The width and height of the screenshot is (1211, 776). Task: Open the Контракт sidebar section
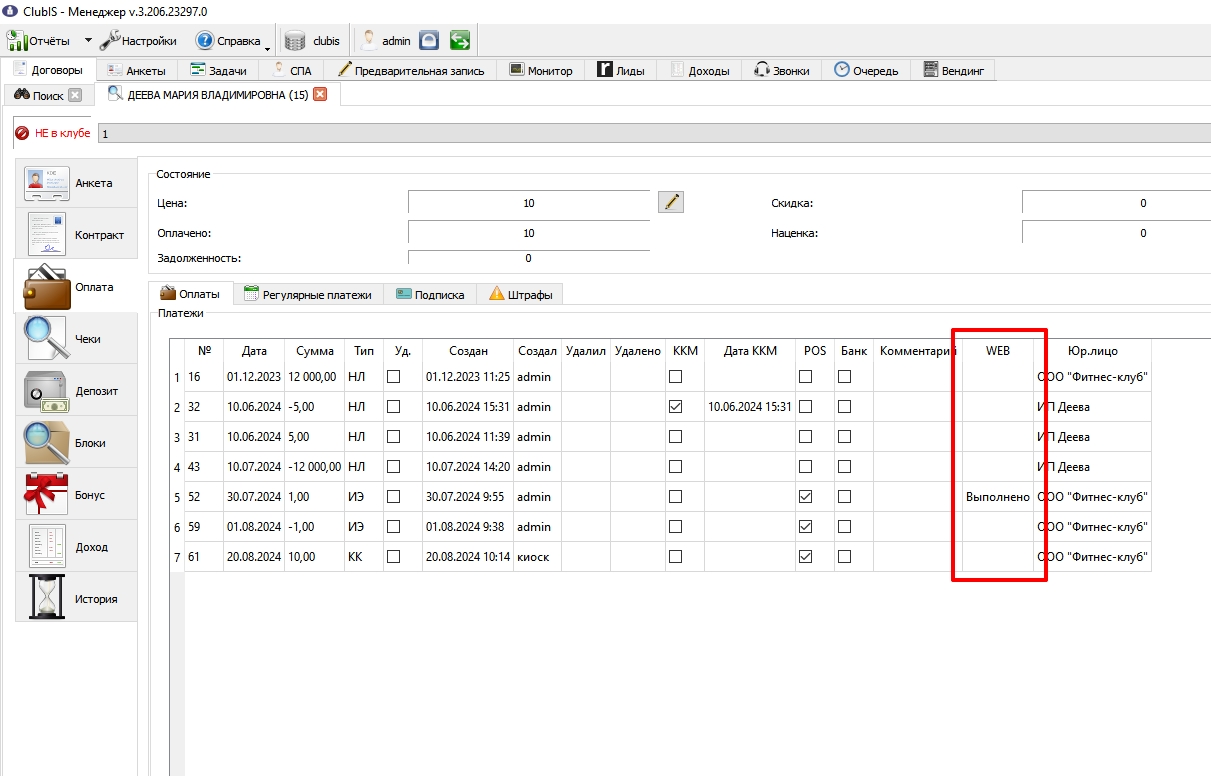[76, 236]
